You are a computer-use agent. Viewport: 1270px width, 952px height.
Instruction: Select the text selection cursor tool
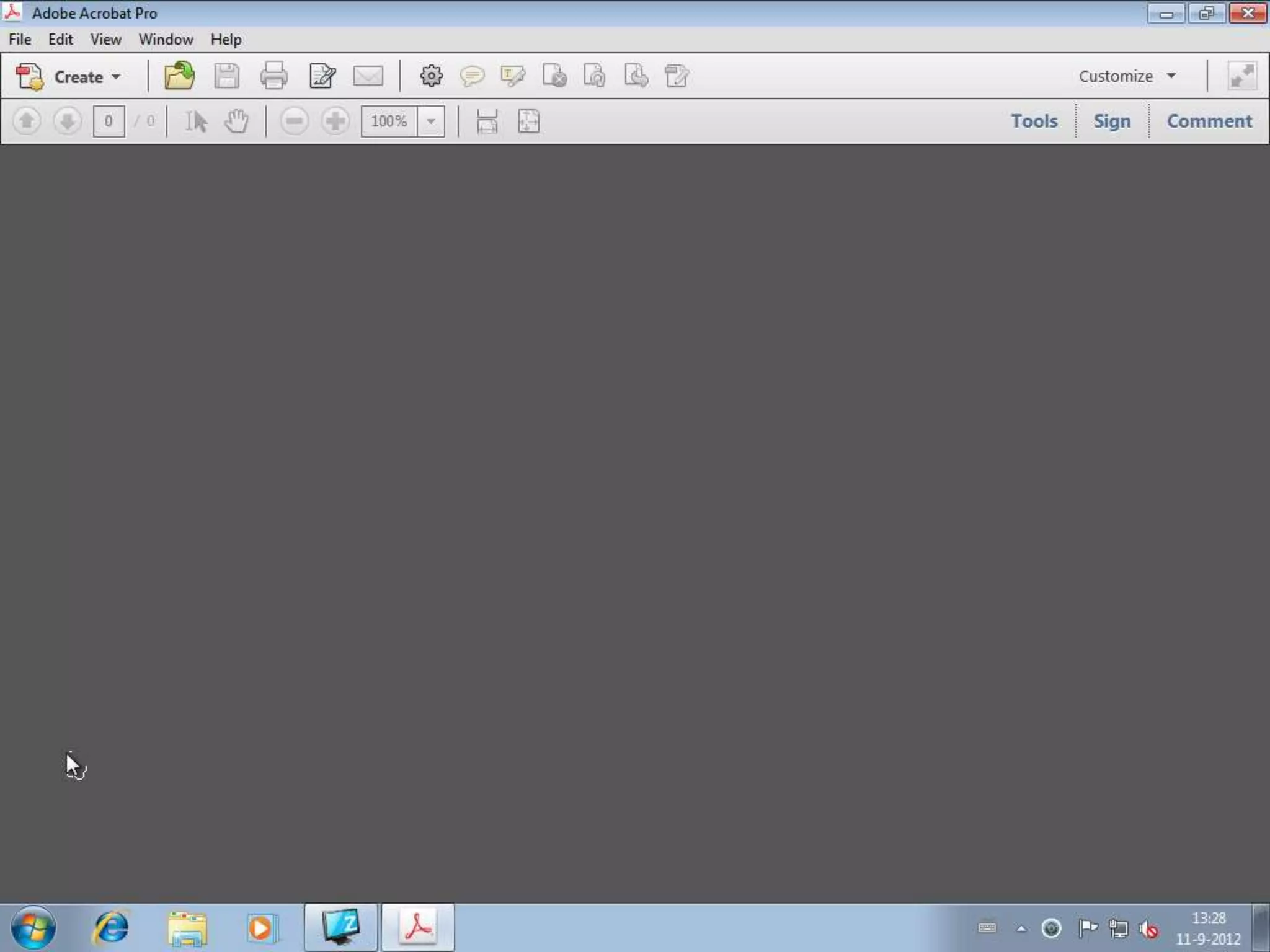(x=196, y=121)
